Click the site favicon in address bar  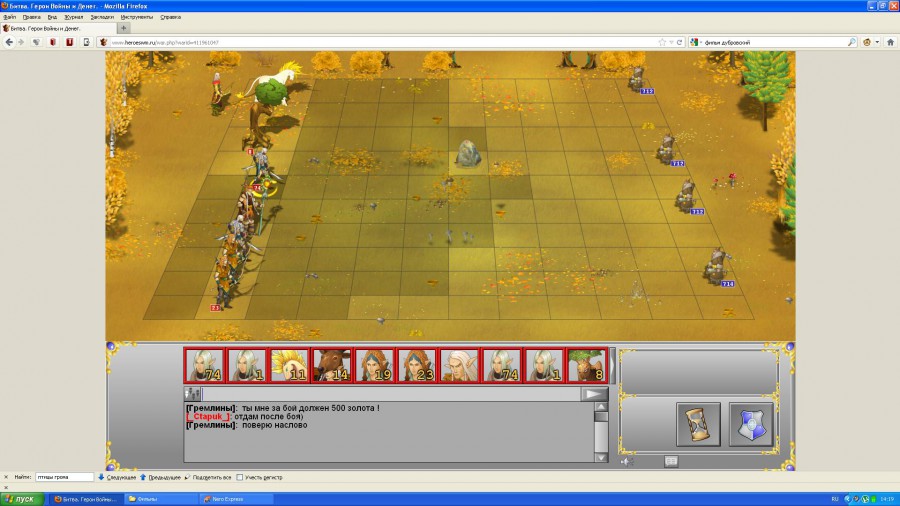click(103, 42)
